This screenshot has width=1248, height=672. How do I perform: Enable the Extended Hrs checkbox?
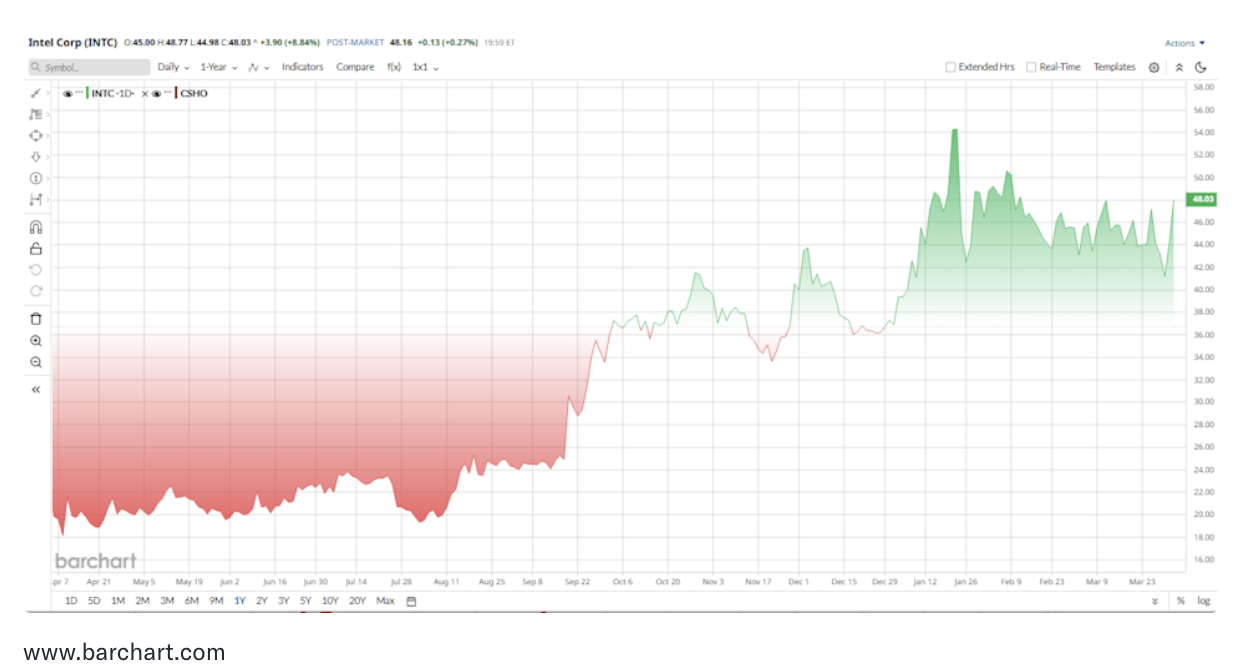tap(950, 67)
